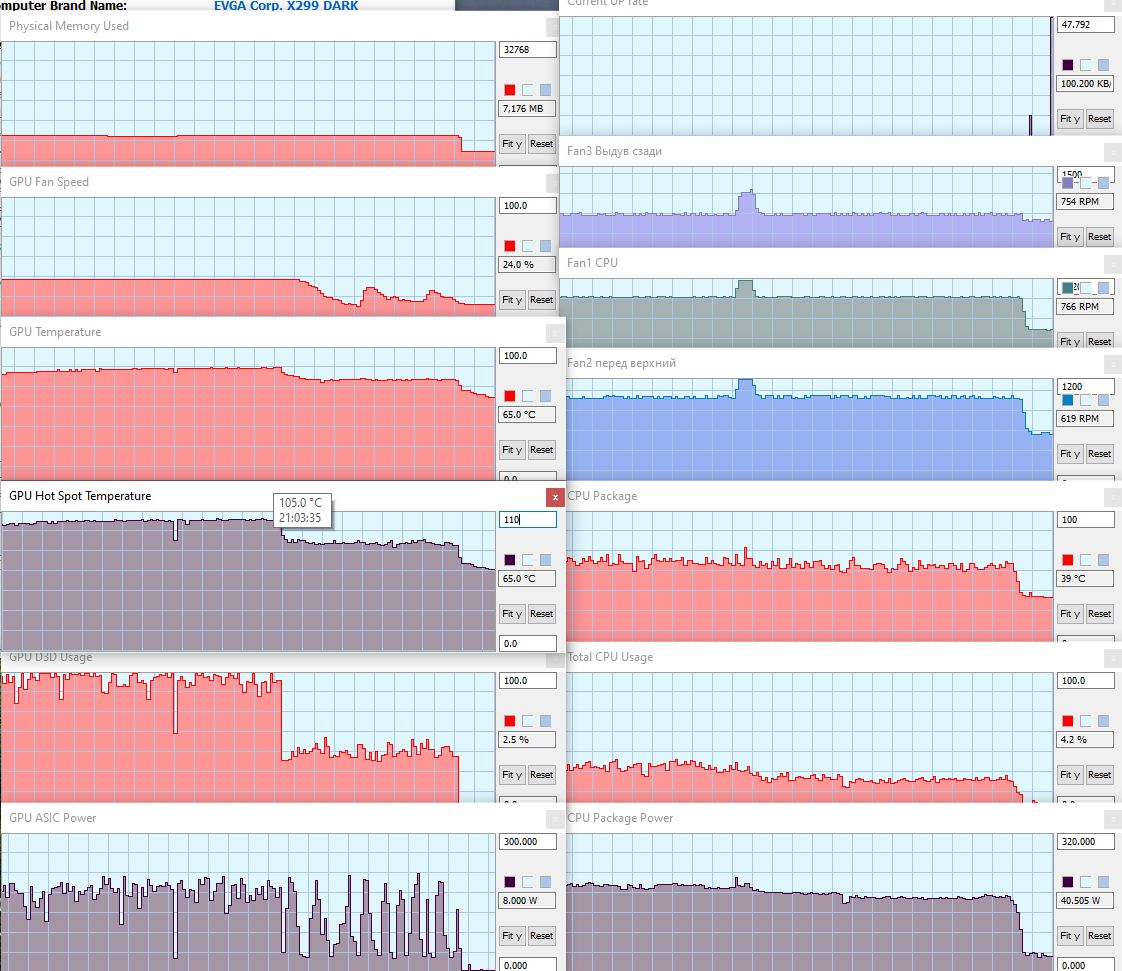This screenshot has height=971, width=1122.
Task: Click the red color swatch in Physical Memory Used
Action: [x=509, y=90]
